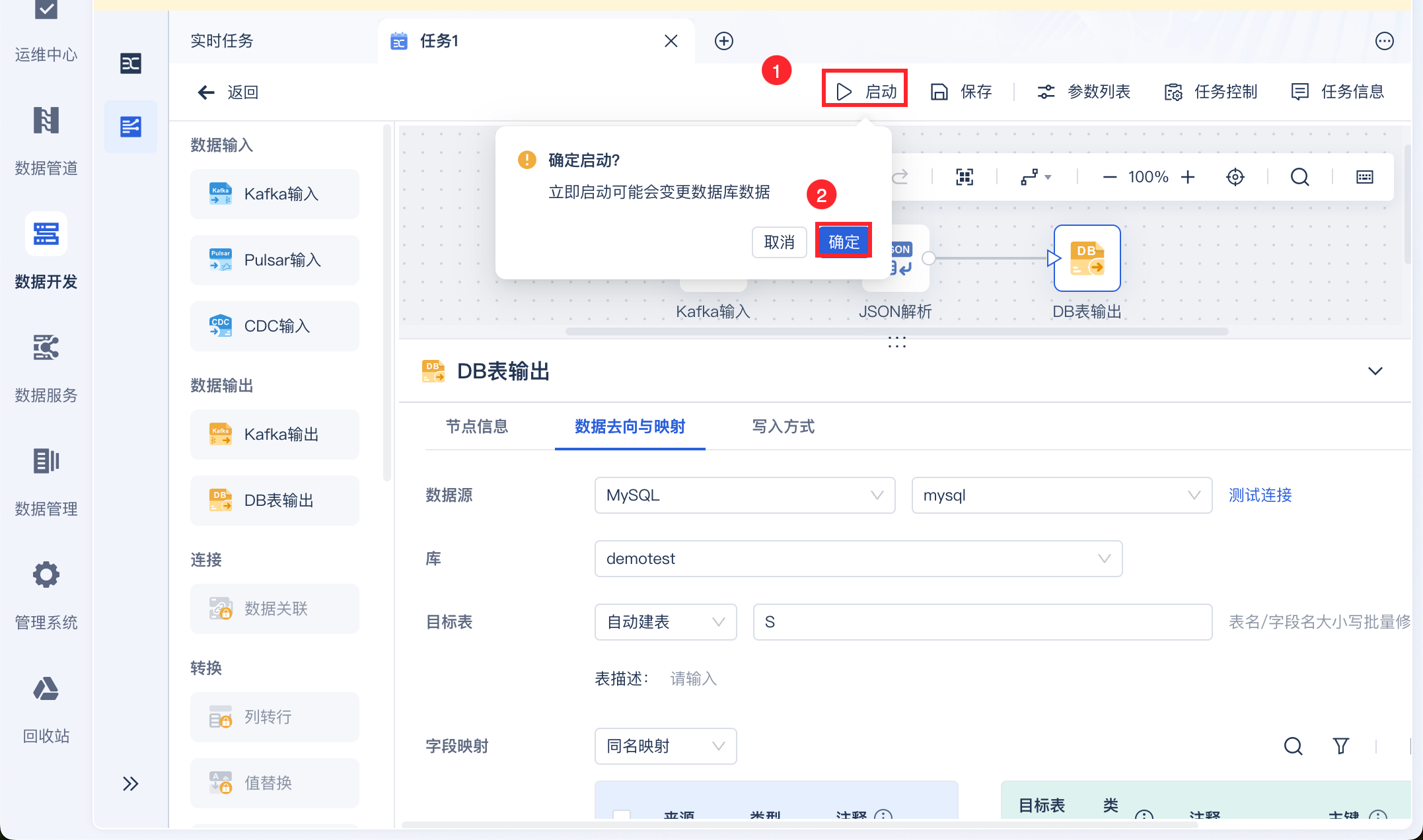Screen dimensions: 1423x840
Task: Toggle the source table select-all checkbox
Action: [x=621, y=816]
